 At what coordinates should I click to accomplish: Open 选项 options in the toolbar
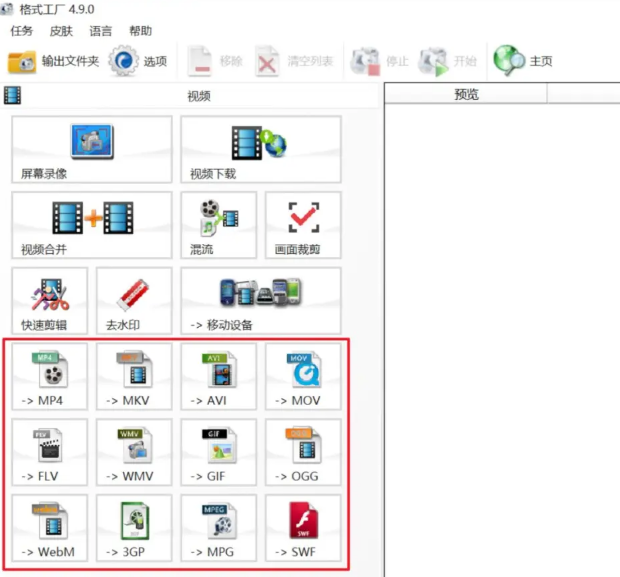pos(139,61)
